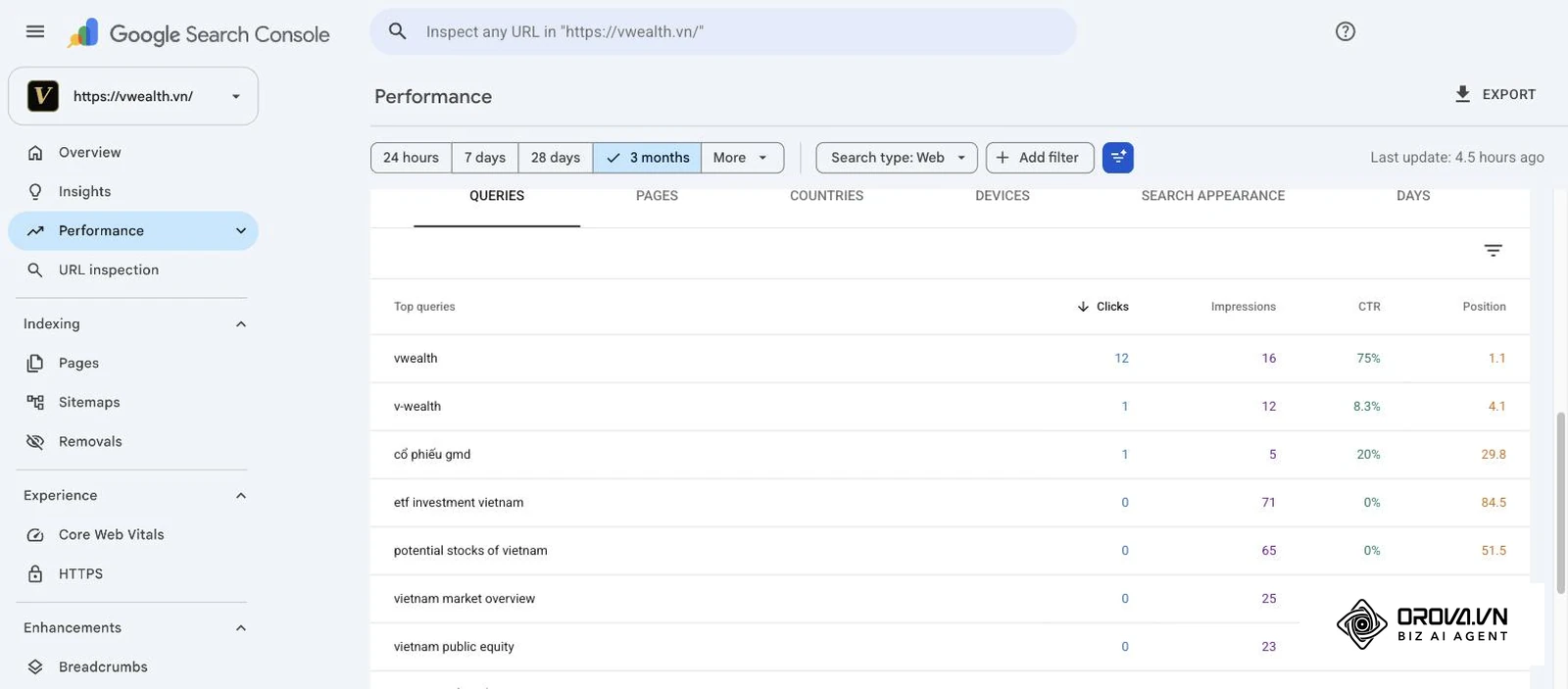Expand the Performance submenu chevron
1568x689 pixels.
click(x=241, y=231)
